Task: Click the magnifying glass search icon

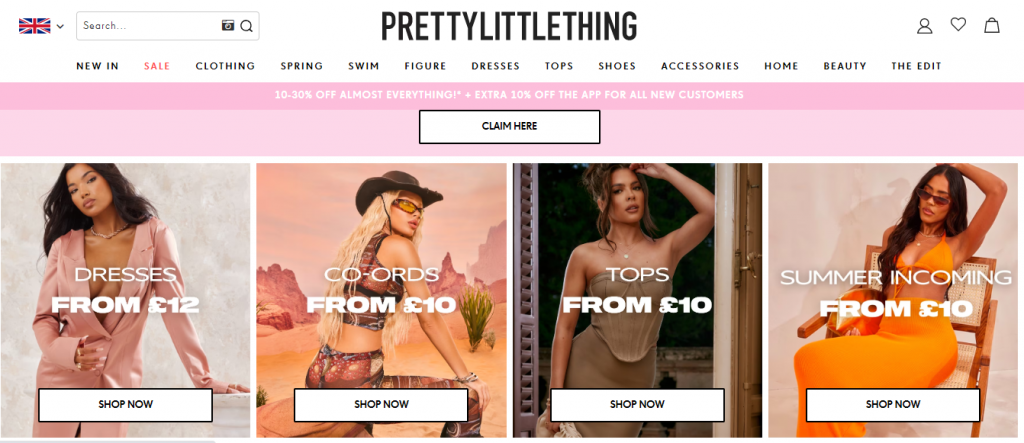Action: 246,26
